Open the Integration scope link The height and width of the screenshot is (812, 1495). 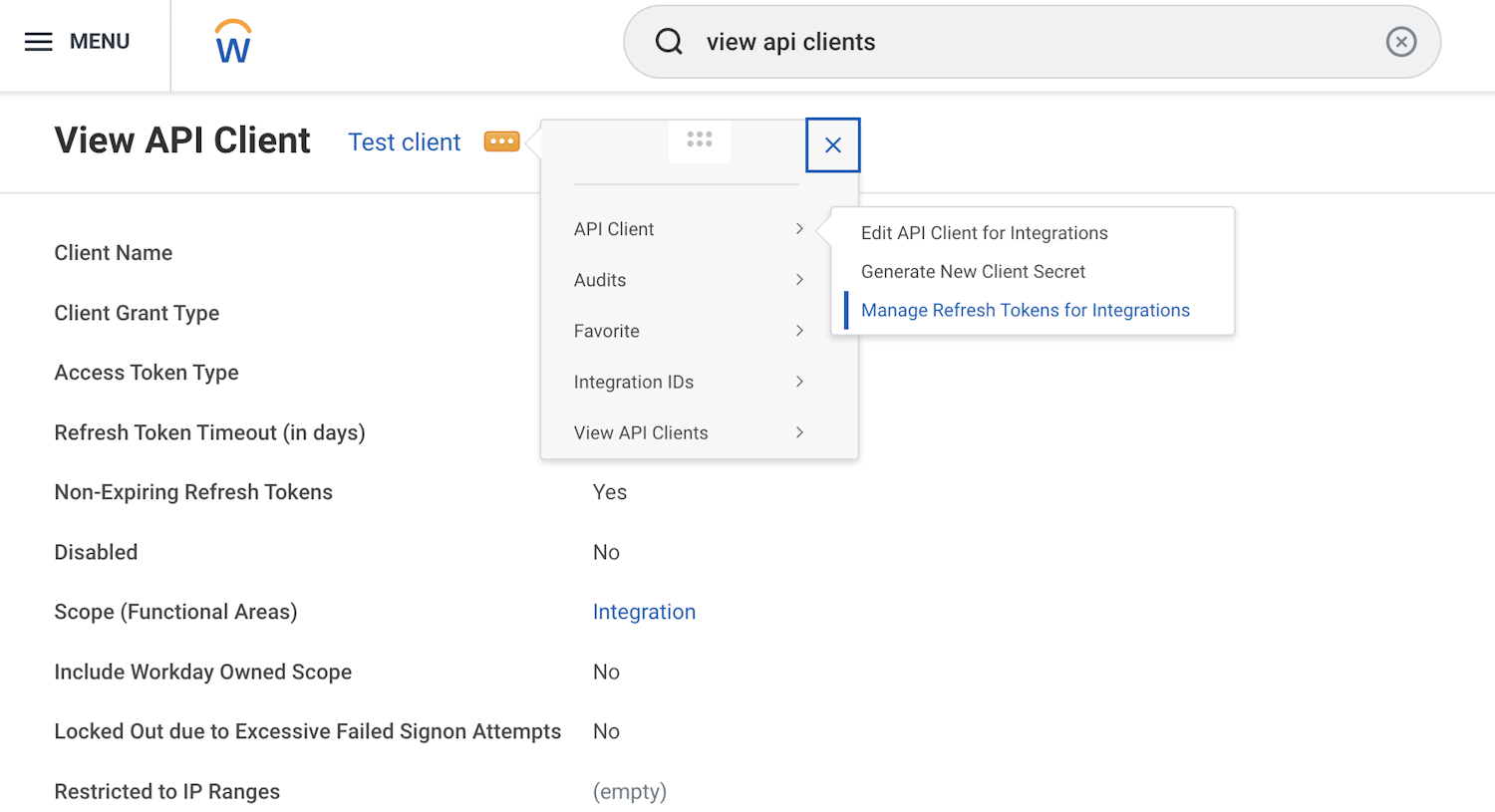(644, 612)
